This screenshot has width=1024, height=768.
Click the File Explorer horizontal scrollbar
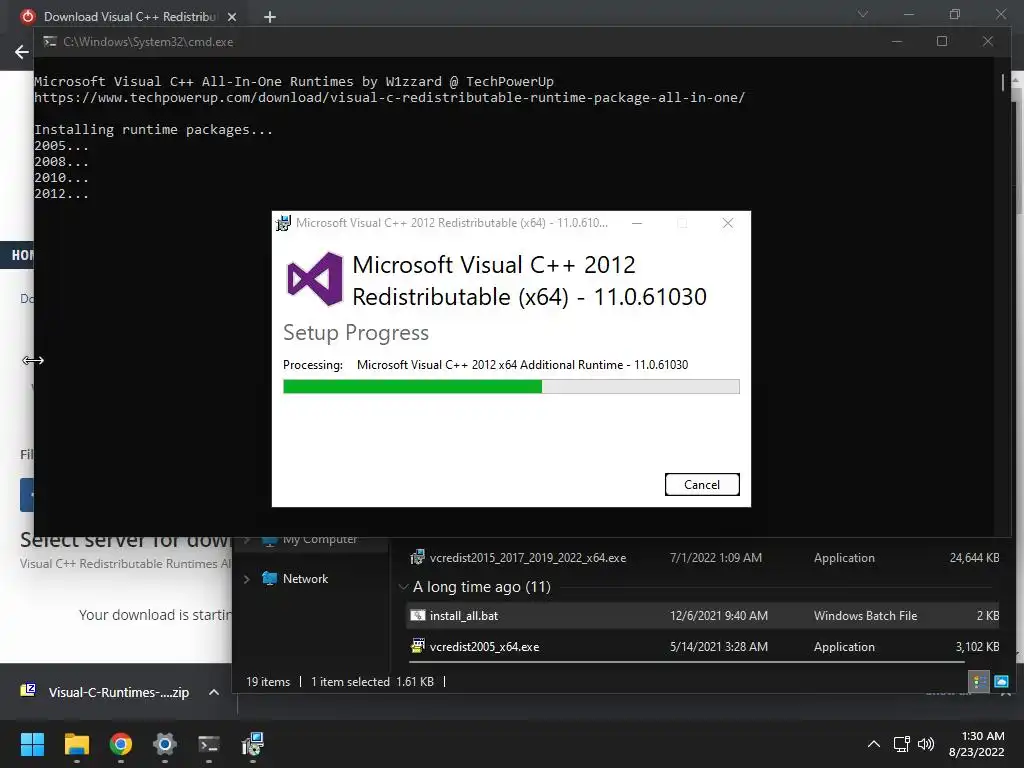pyautogui.click(x=686, y=662)
